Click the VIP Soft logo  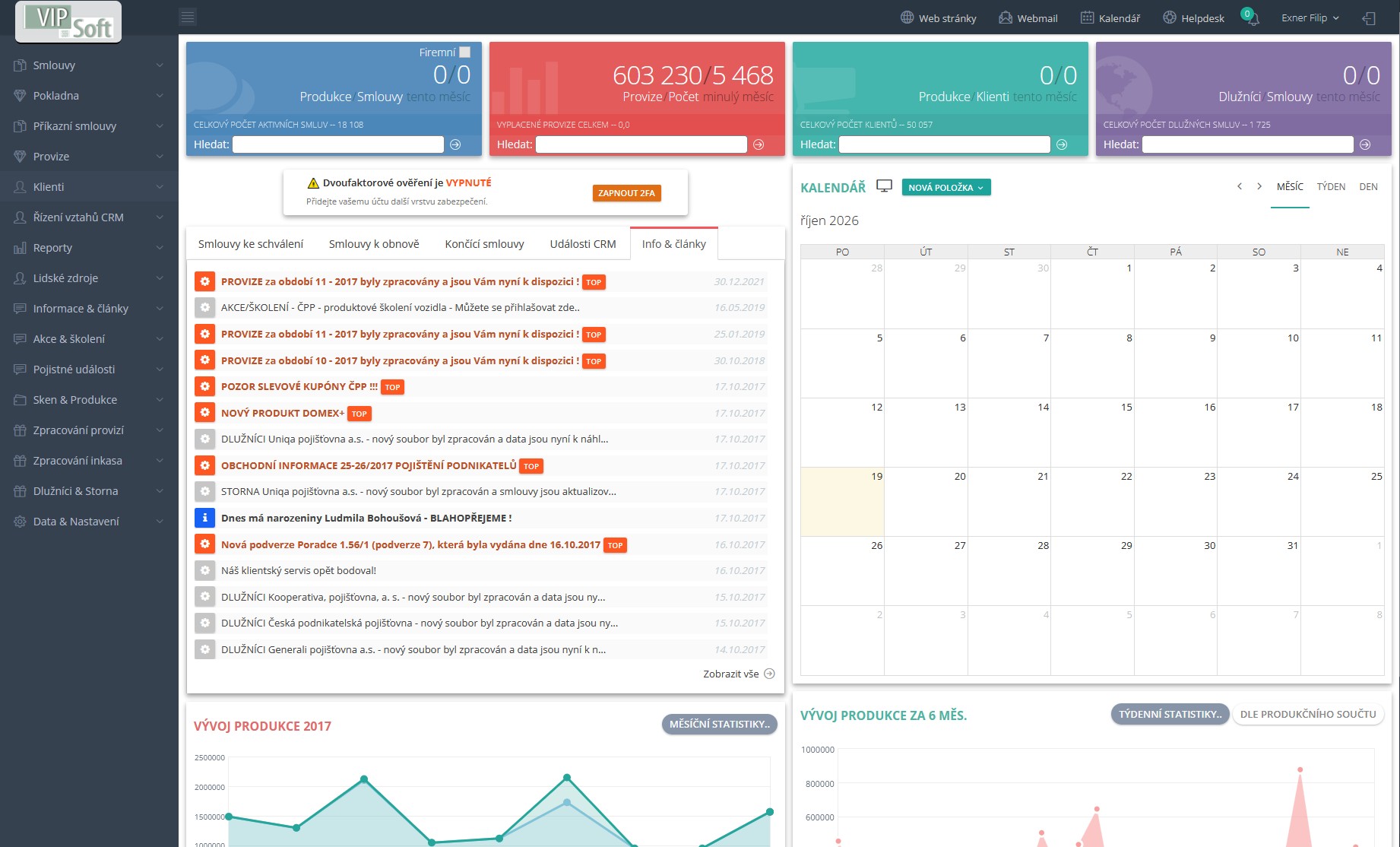(x=68, y=21)
